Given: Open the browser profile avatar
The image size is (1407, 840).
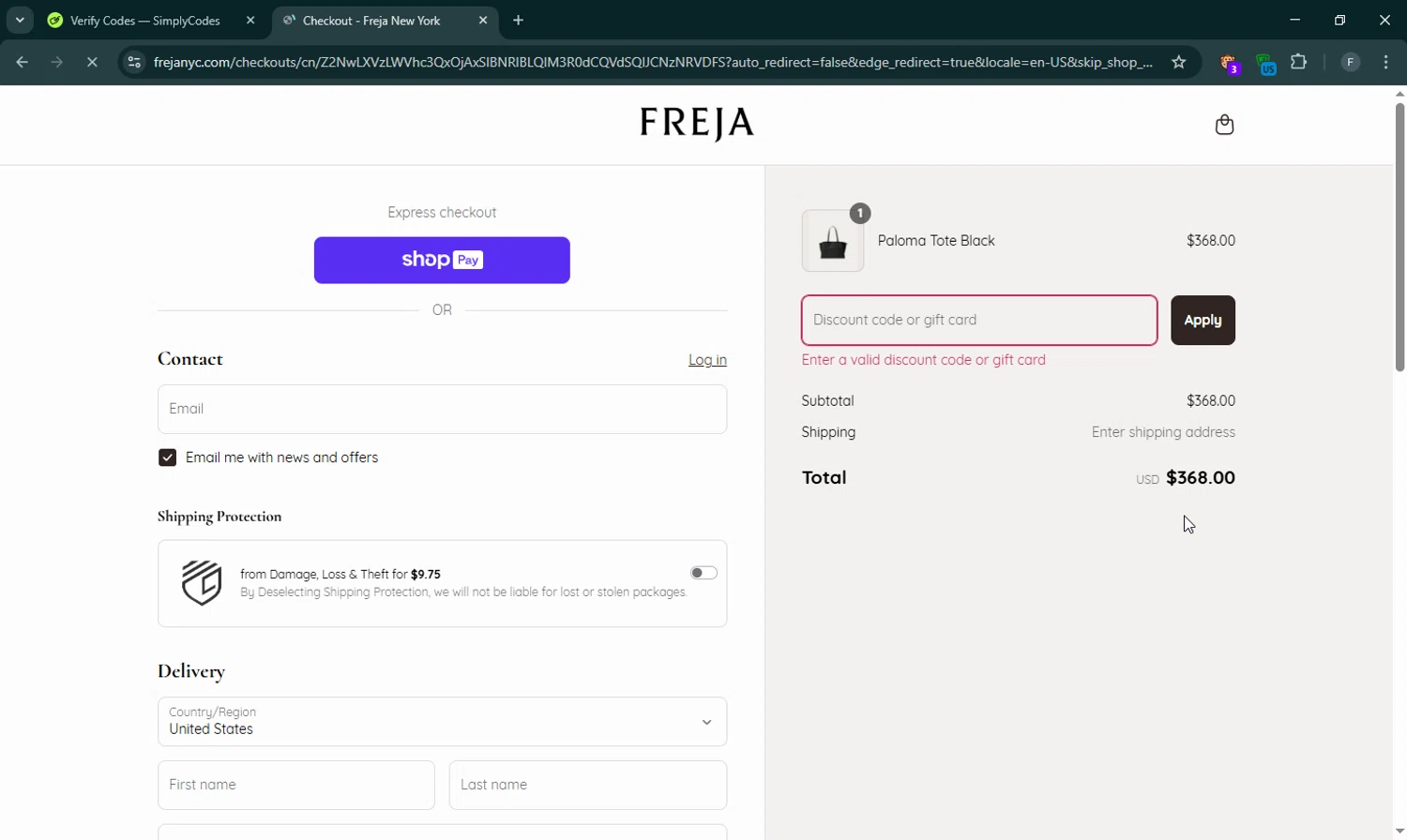Looking at the screenshot, I should click(x=1350, y=63).
